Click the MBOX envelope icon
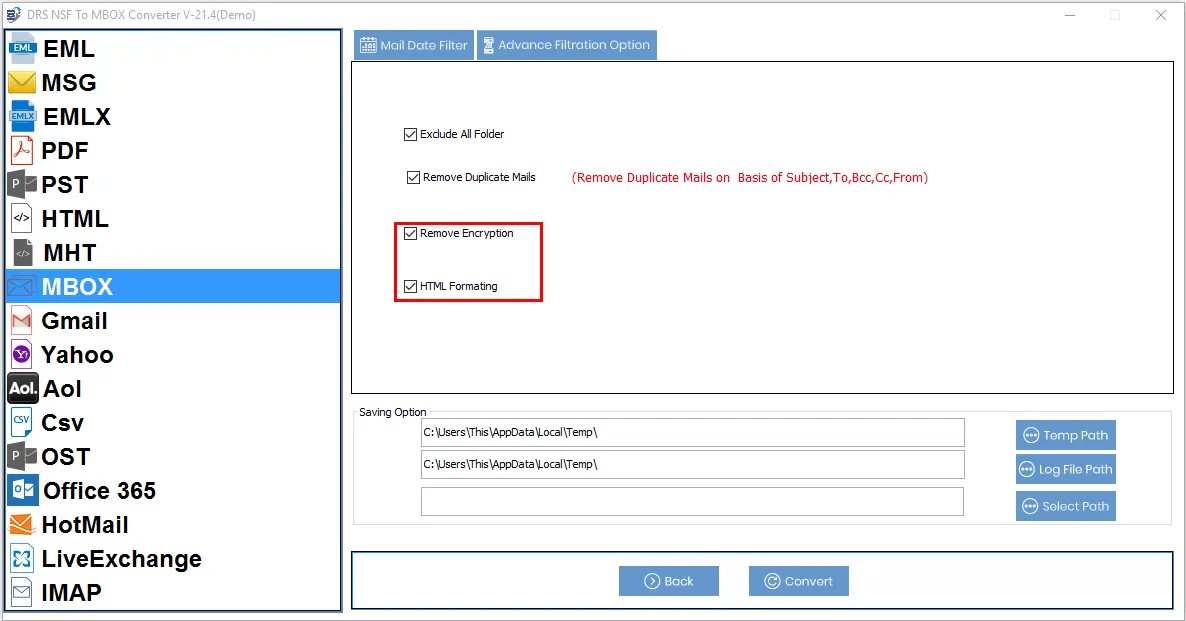 coord(22,287)
